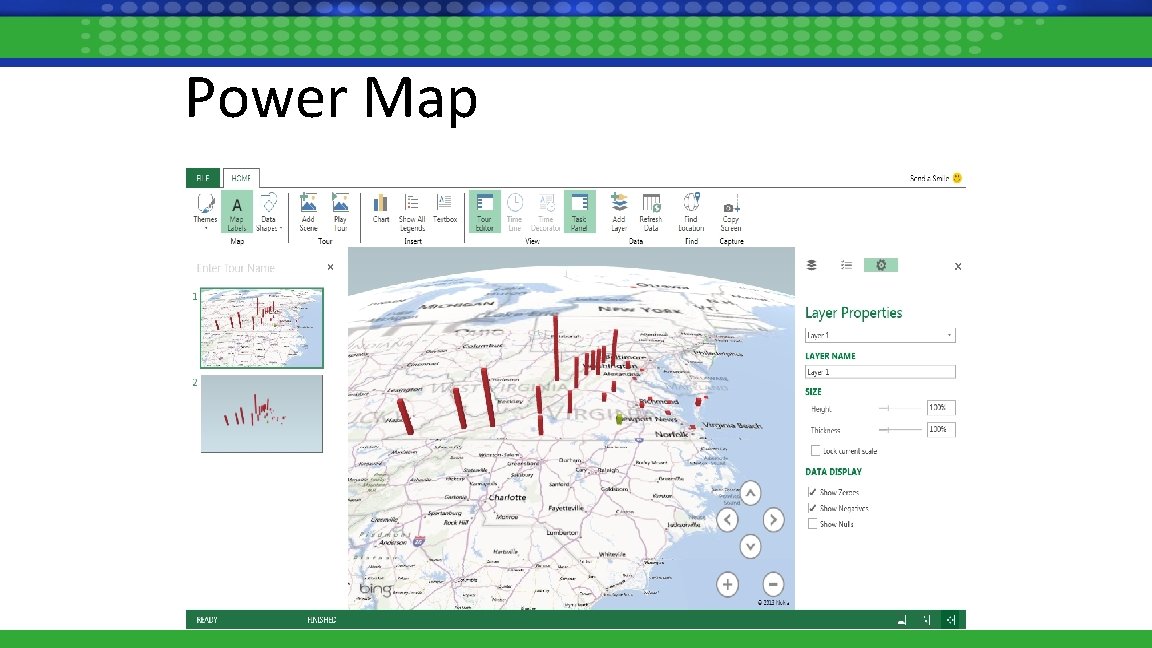Show the Time Line
Image resolution: width=1152 pixels, height=648 pixels.
515,212
